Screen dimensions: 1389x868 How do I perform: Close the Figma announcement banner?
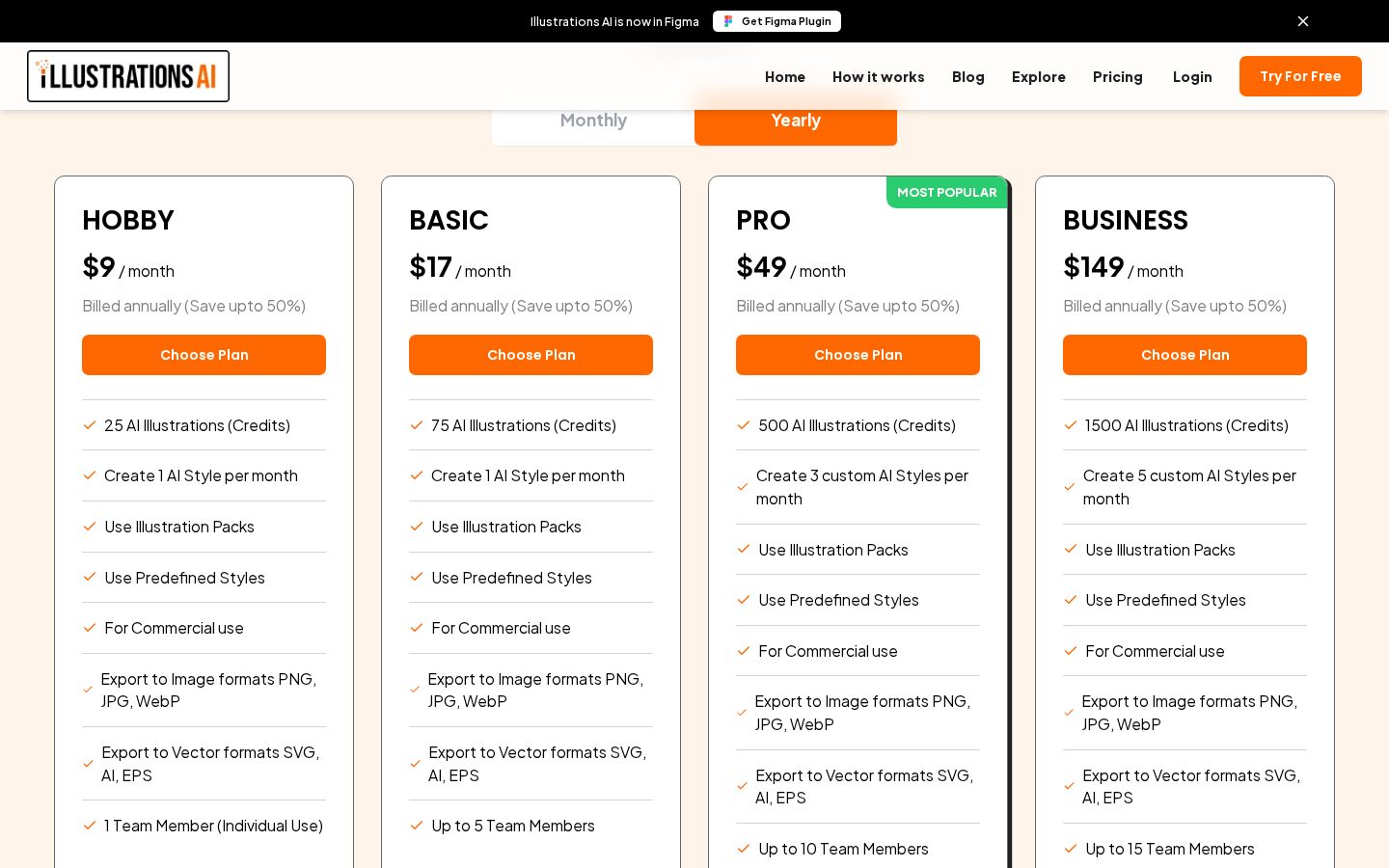[x=1303, y=21]
